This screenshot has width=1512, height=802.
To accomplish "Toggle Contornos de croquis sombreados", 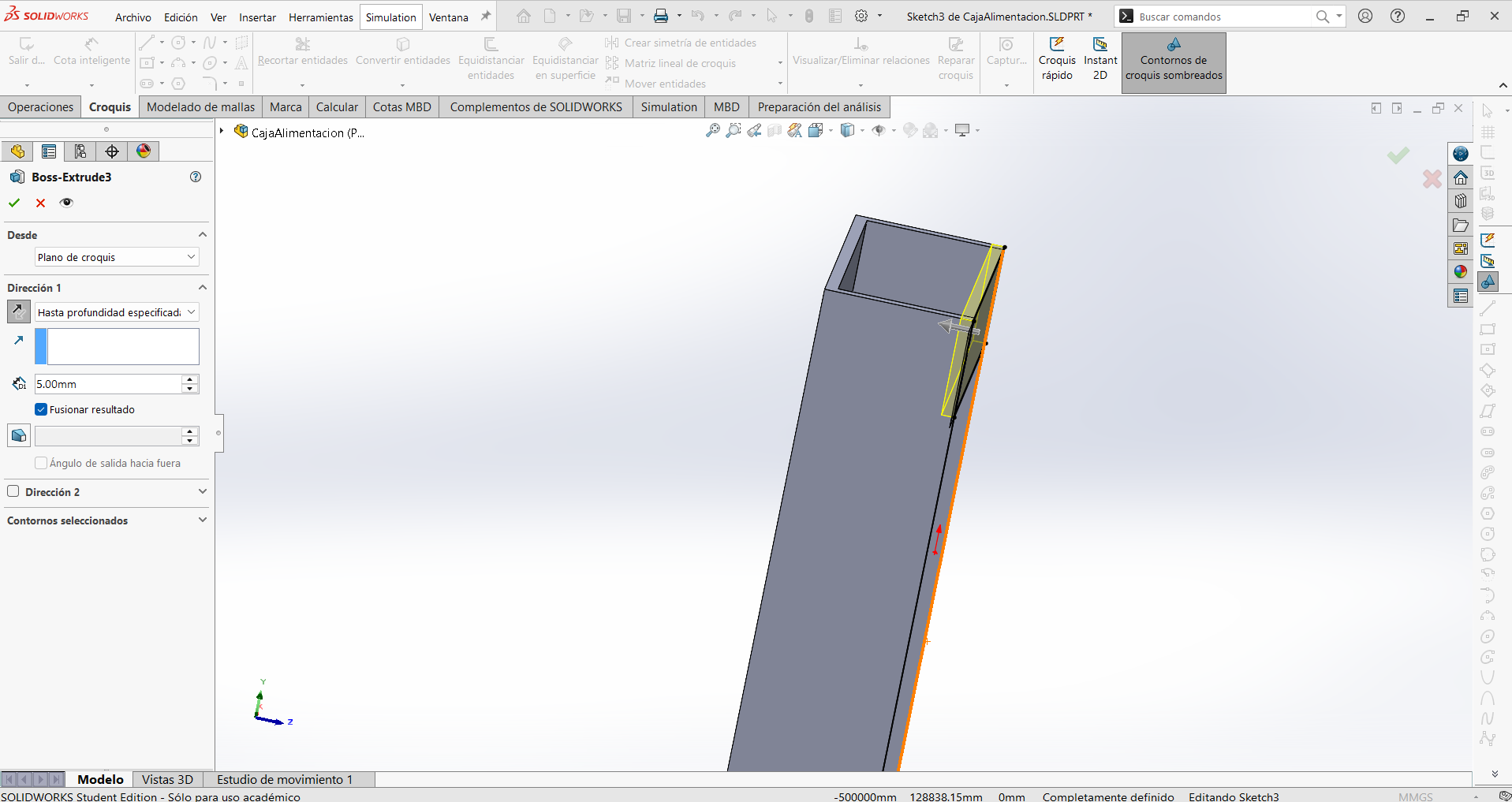I will point(1174,62).
